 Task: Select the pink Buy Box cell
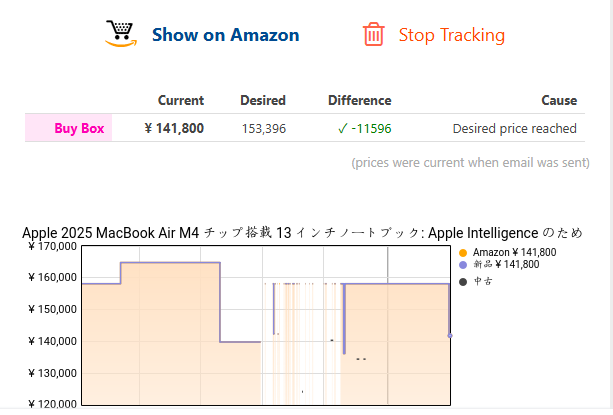[x=79, y=128]
